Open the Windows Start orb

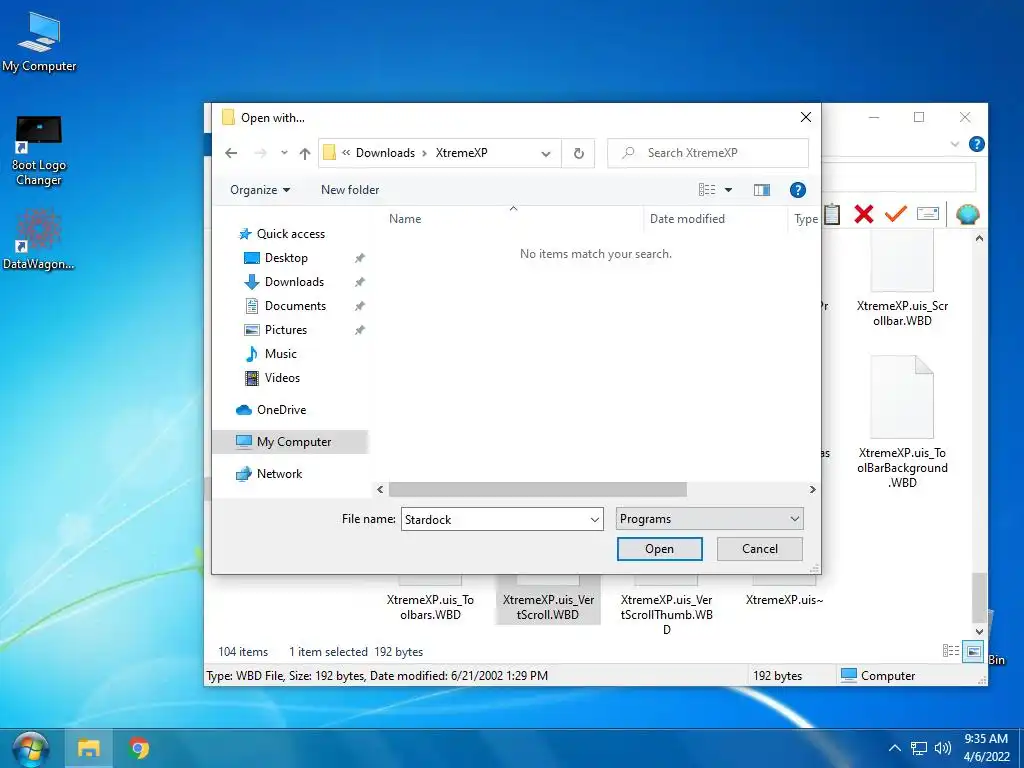click(x=30, y=748)
